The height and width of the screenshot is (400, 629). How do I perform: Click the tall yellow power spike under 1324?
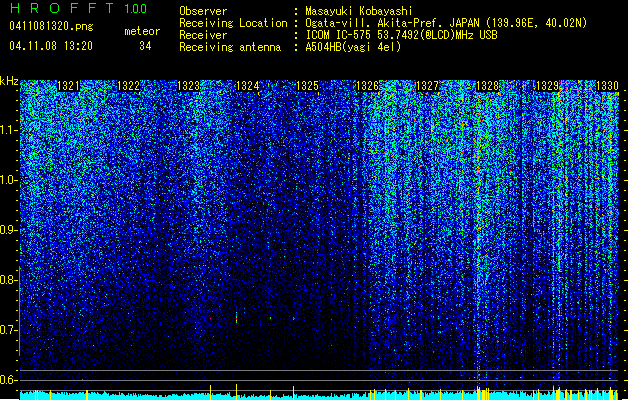pos(236,391)
